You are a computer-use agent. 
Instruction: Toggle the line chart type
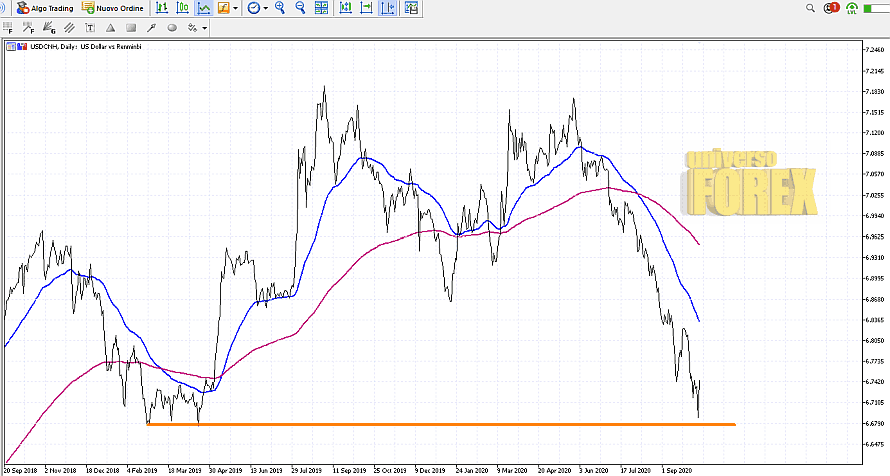(x=204, y=8)
